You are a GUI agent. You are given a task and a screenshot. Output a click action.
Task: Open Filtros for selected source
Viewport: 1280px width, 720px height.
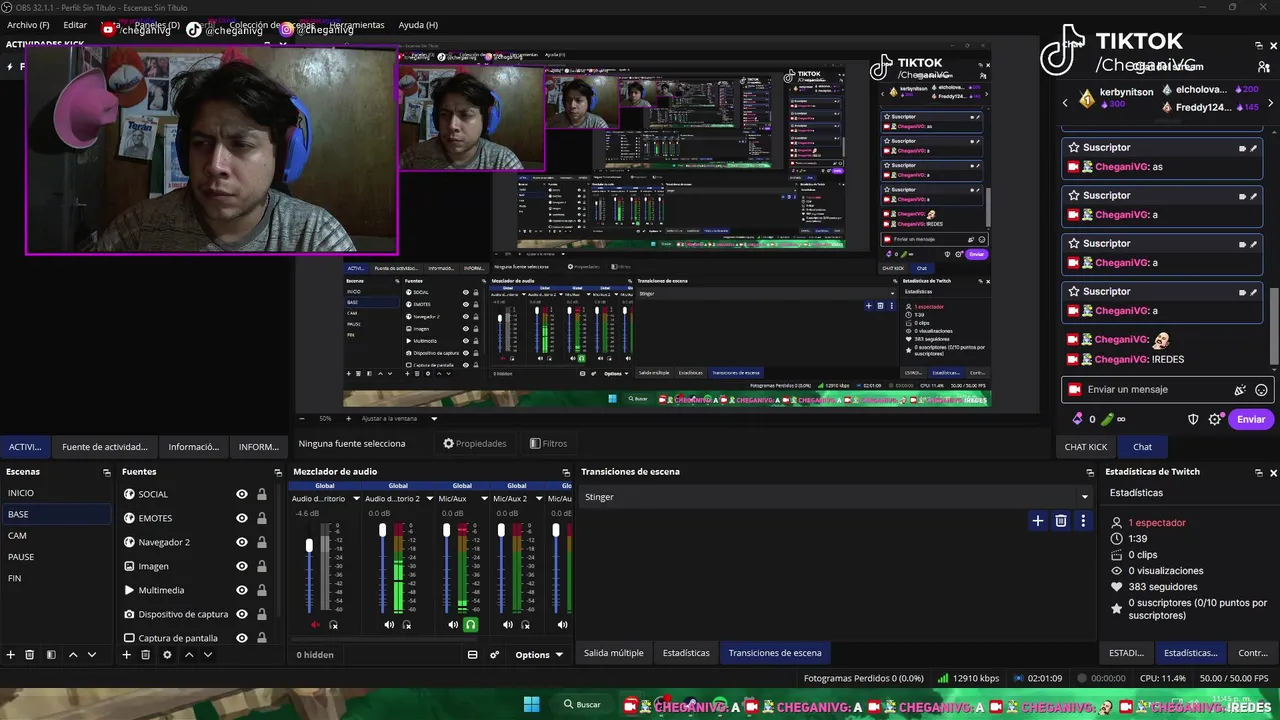[x=548, y=444]
